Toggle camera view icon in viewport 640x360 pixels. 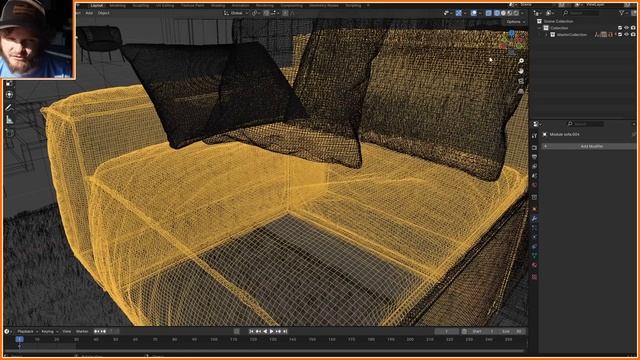click(521, 81)
